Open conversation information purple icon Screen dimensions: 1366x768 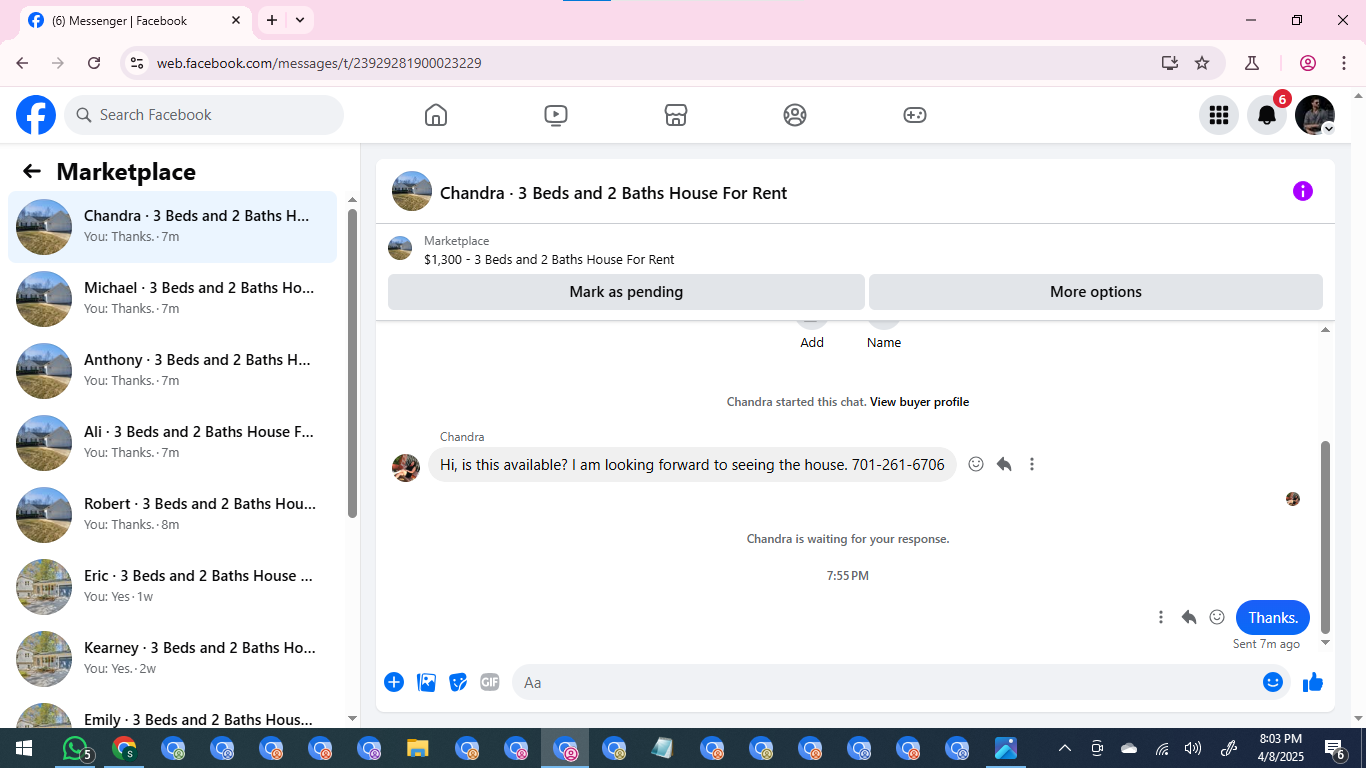(x=1303, y=191)
